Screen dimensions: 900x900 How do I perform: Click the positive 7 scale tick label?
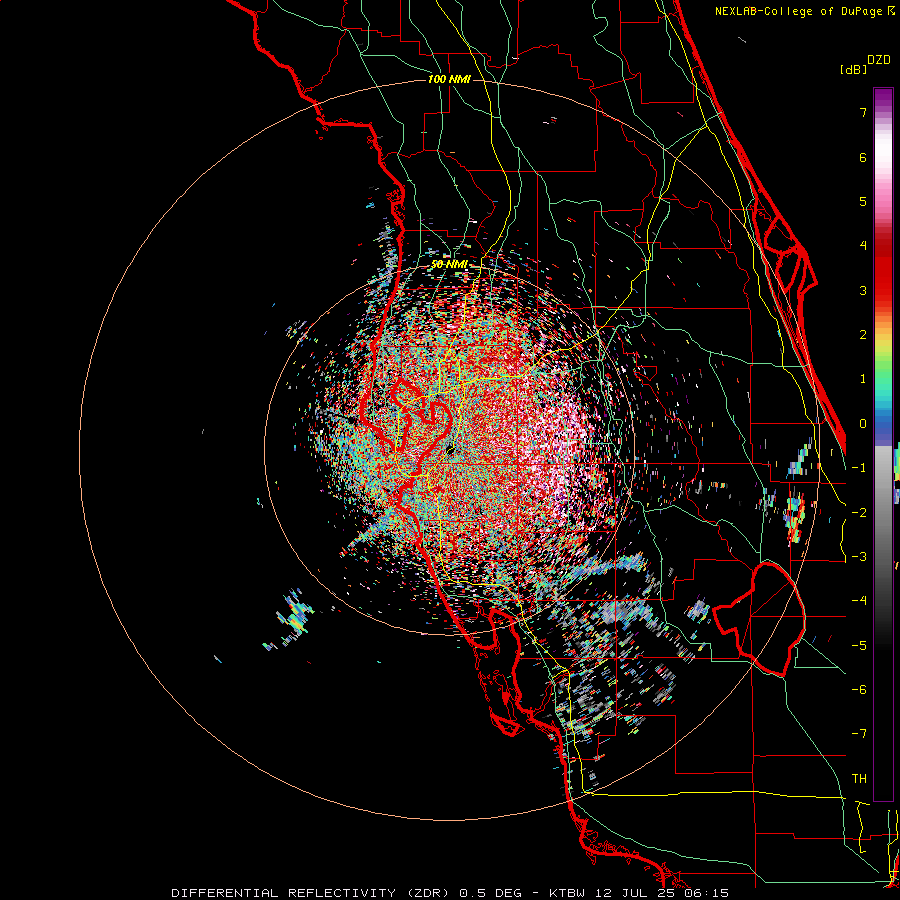[x=863, y=112]
